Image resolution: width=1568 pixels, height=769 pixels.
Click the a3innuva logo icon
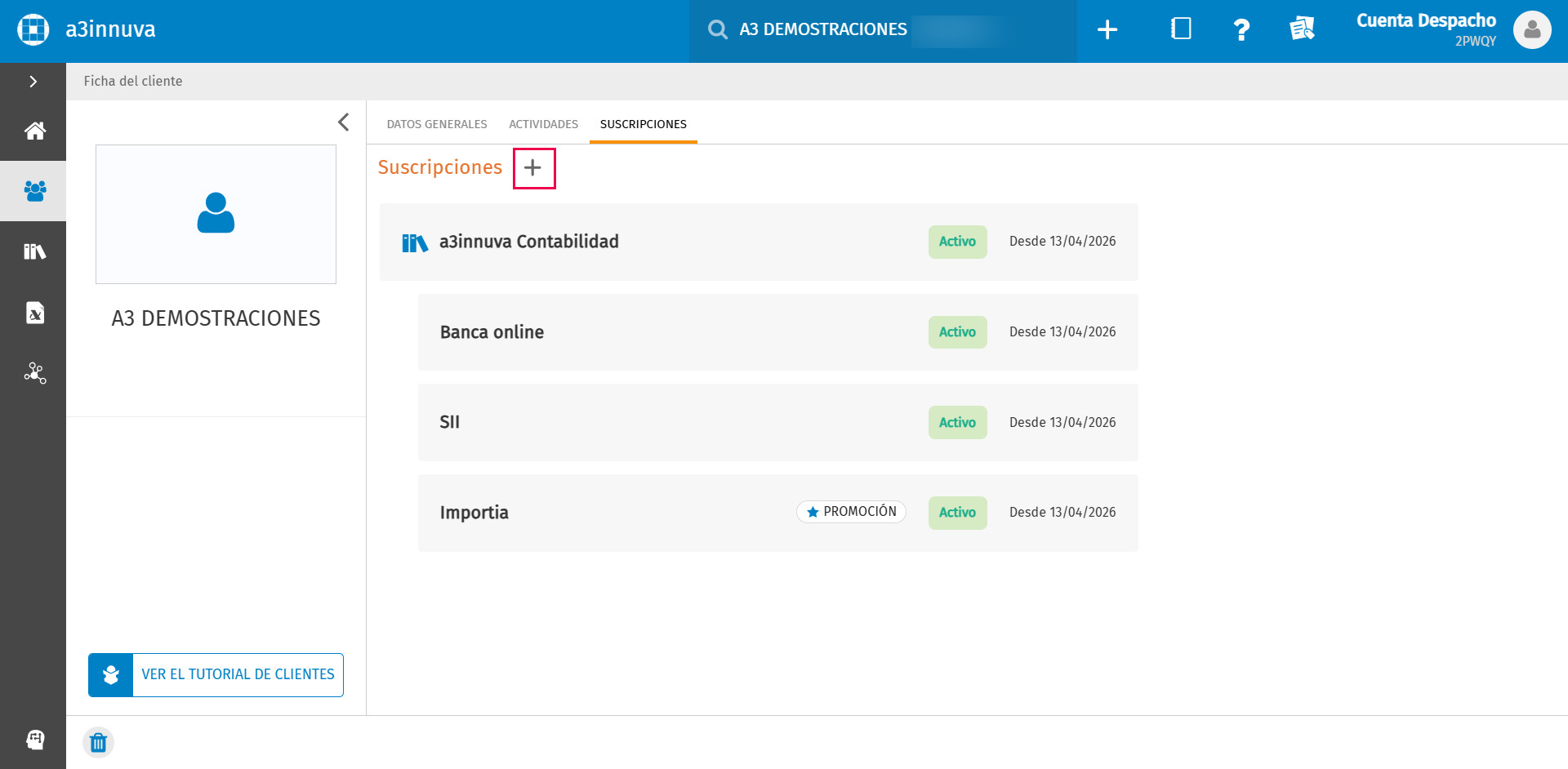pos(33,29)
